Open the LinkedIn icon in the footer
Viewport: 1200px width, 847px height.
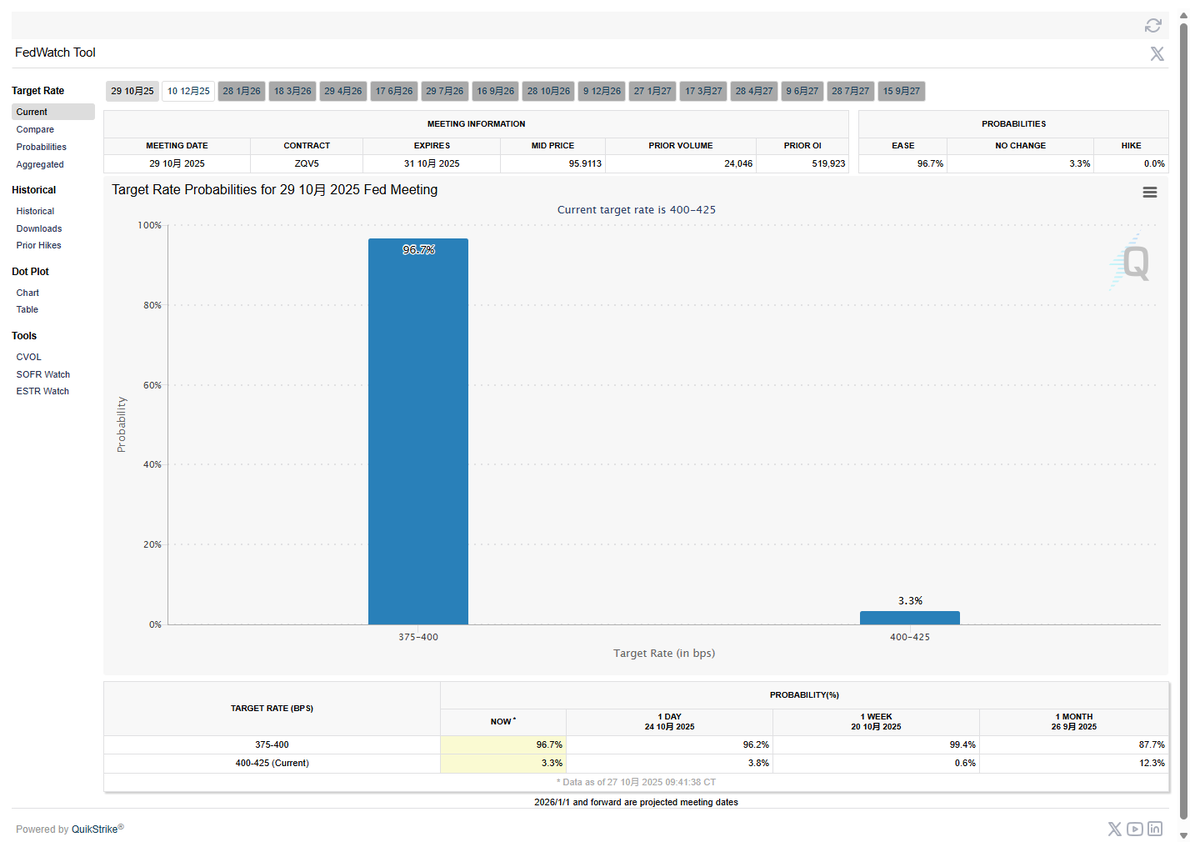[x=1155, y=828]
